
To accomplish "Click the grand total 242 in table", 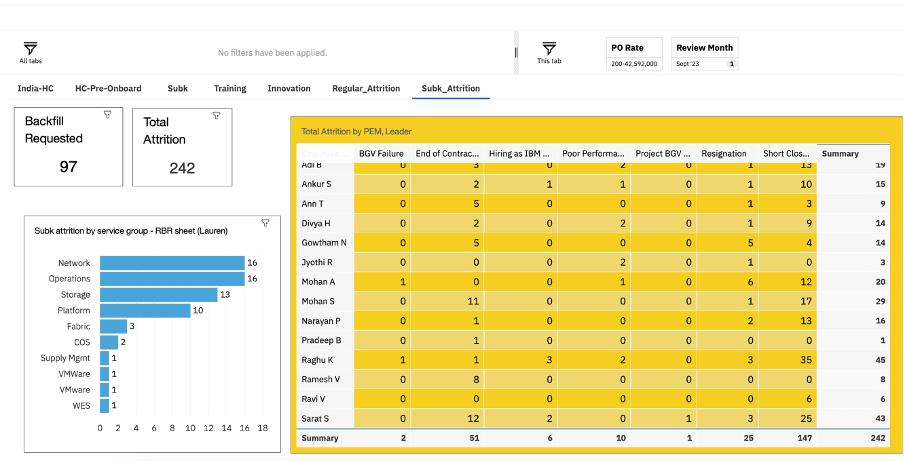I will click(x=878, y=438).
